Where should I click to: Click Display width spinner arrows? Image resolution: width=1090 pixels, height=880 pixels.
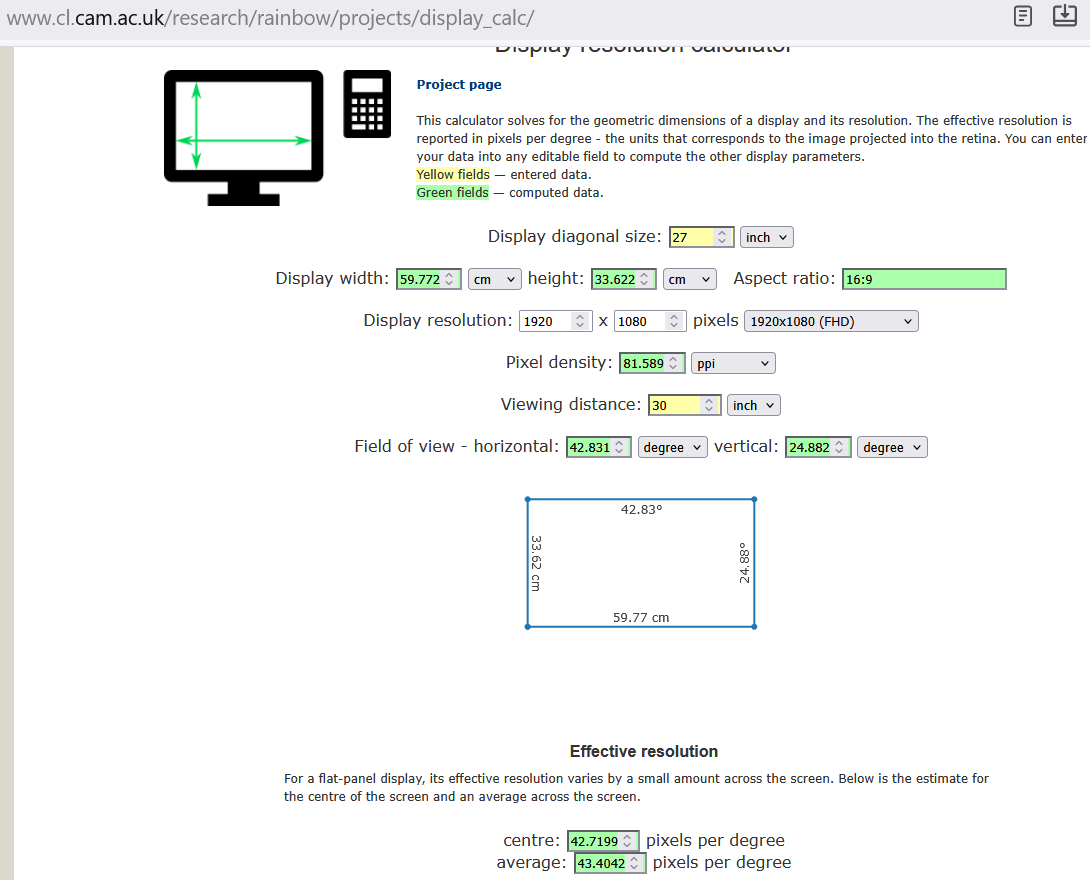450,279
